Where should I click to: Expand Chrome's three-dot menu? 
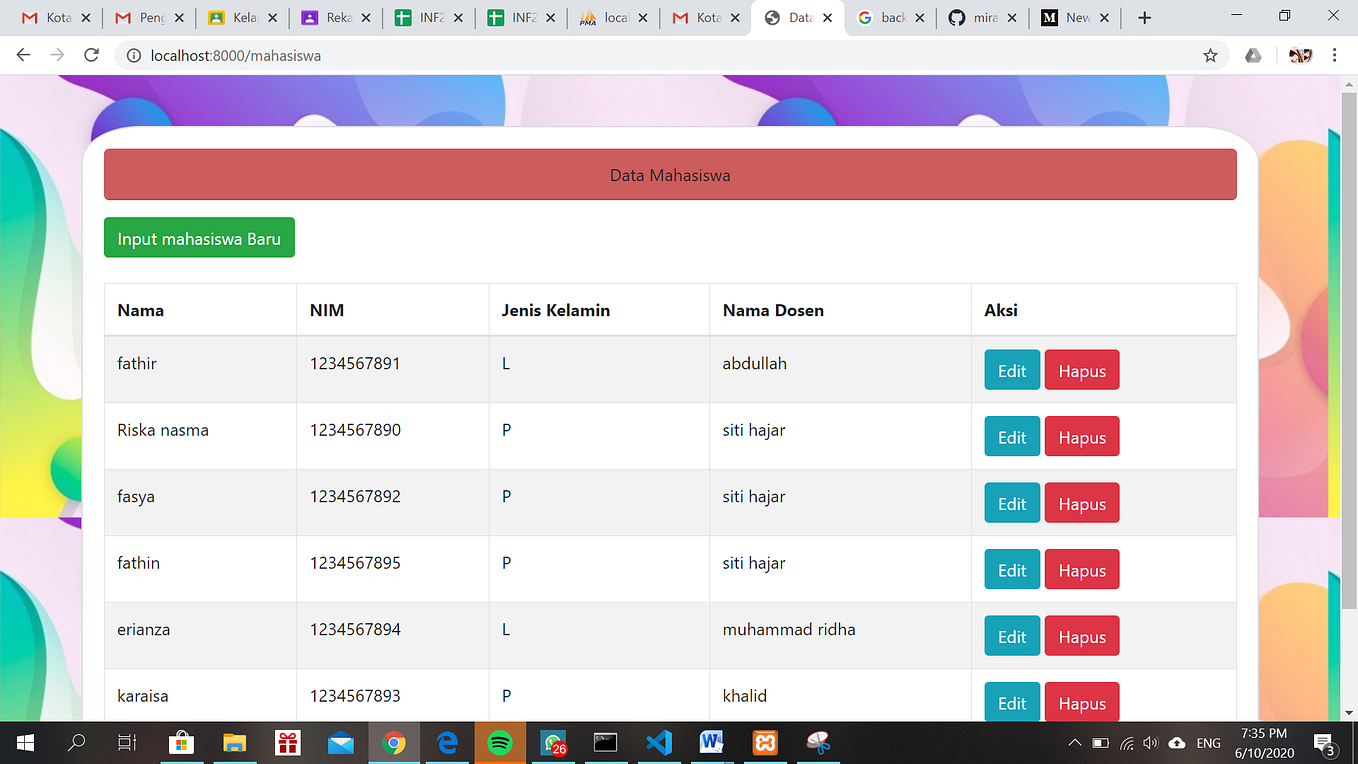pos(1335,57)
